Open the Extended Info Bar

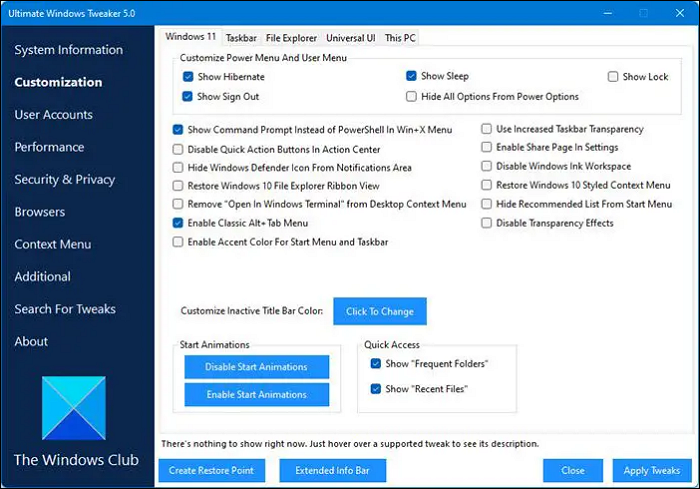tap(332, 470)
